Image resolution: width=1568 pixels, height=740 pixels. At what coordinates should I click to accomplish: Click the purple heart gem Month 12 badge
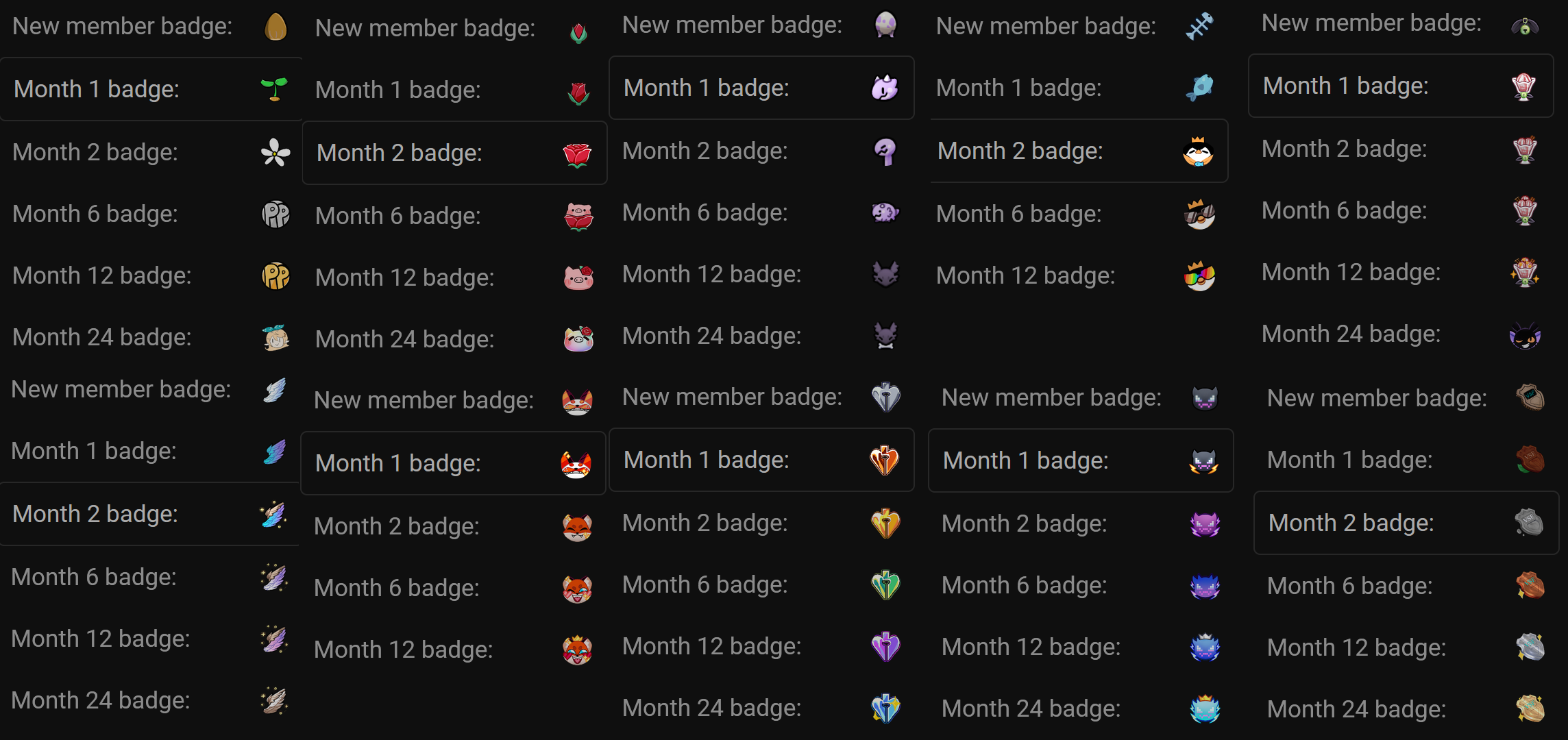click(885, 647)
